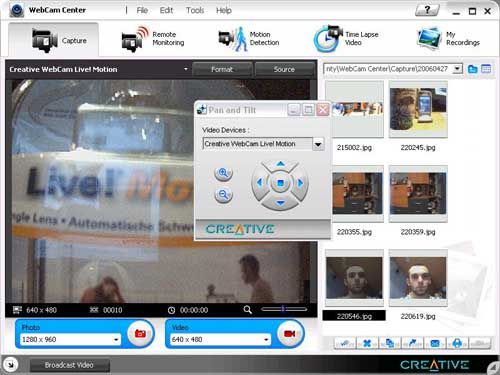
Task: Click the browse folder icon
Action: point(472,69)
